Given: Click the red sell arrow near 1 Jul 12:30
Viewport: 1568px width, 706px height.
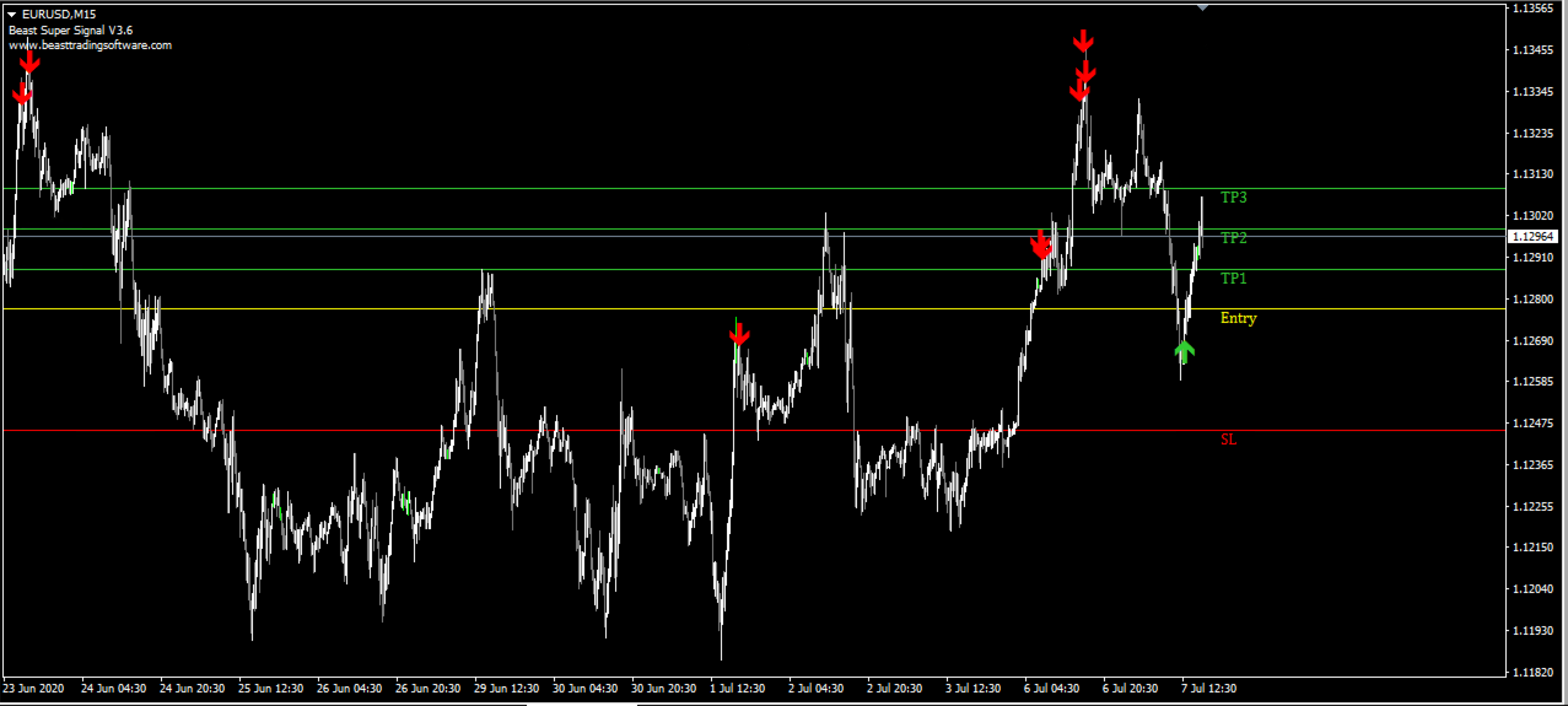Looking at the screenshot, I should [x=739, y=334].
